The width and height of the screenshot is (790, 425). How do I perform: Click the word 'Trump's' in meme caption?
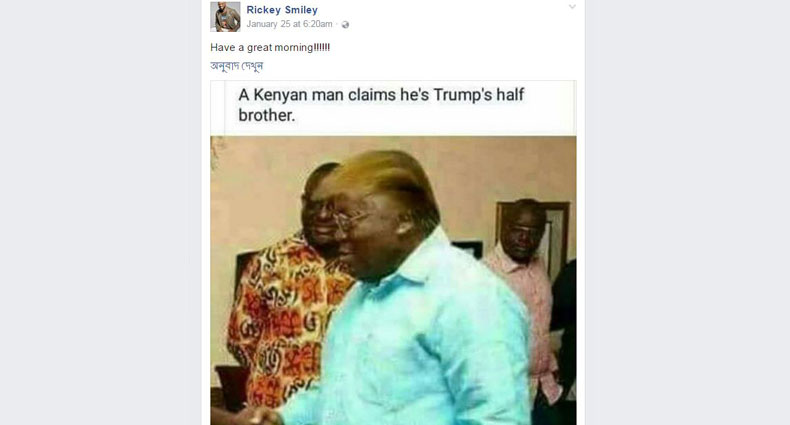[x=462, y=95]
